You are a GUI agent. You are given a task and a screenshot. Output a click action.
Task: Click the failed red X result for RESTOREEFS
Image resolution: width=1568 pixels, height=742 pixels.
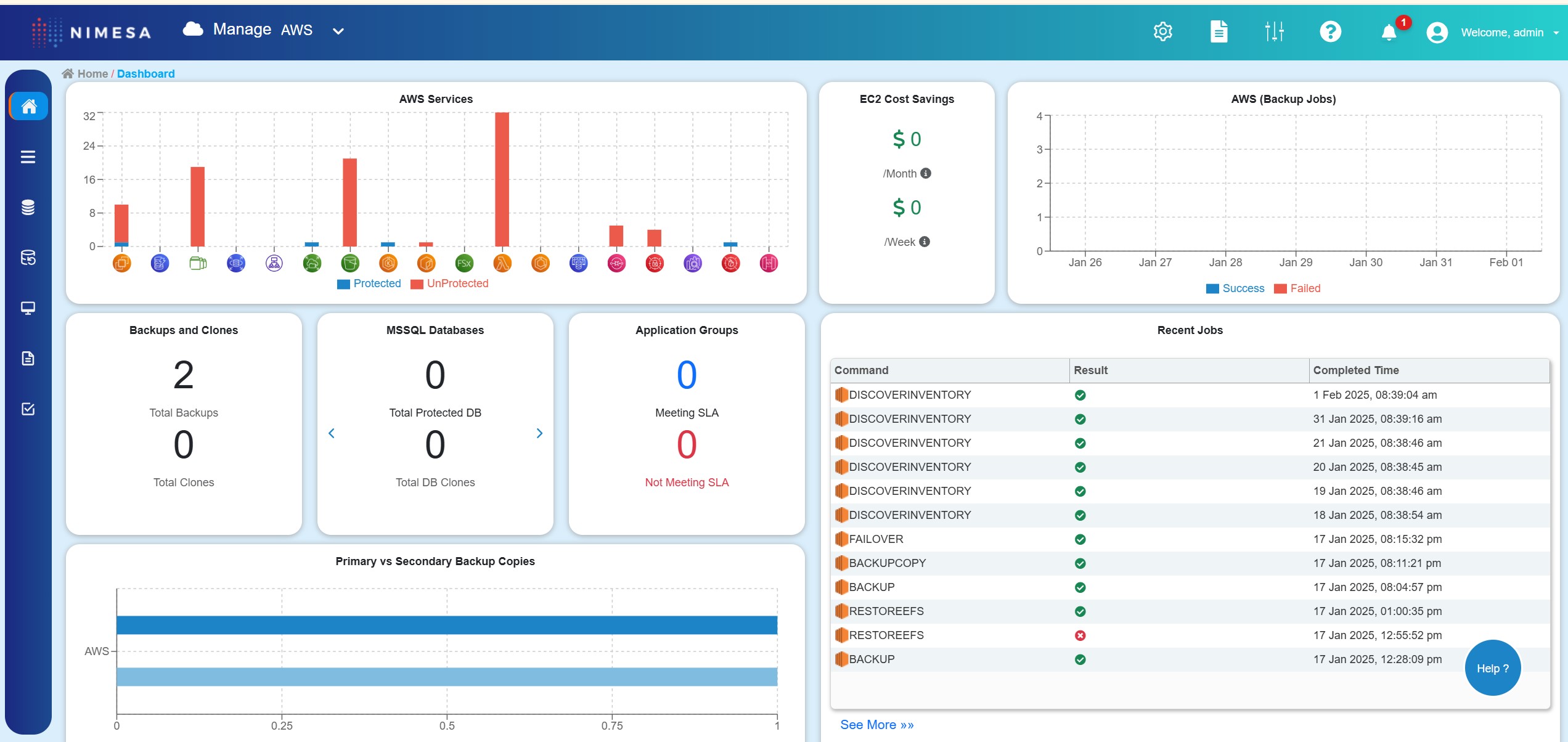(x=1080, y=635)
